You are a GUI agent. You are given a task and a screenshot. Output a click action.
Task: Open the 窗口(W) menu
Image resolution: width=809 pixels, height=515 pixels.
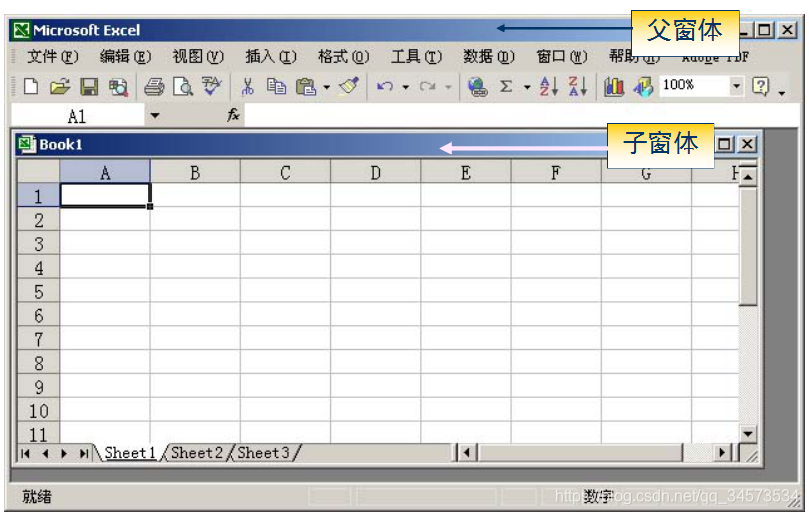coord(562,56)
